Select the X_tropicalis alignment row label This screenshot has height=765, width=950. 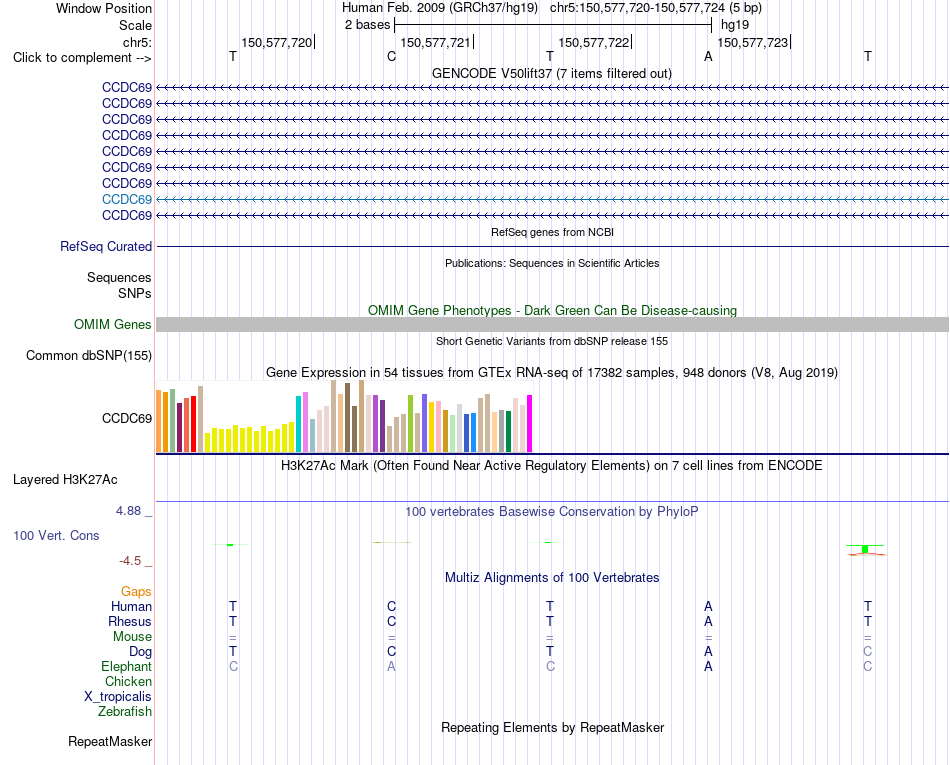[x=118, y=697]
